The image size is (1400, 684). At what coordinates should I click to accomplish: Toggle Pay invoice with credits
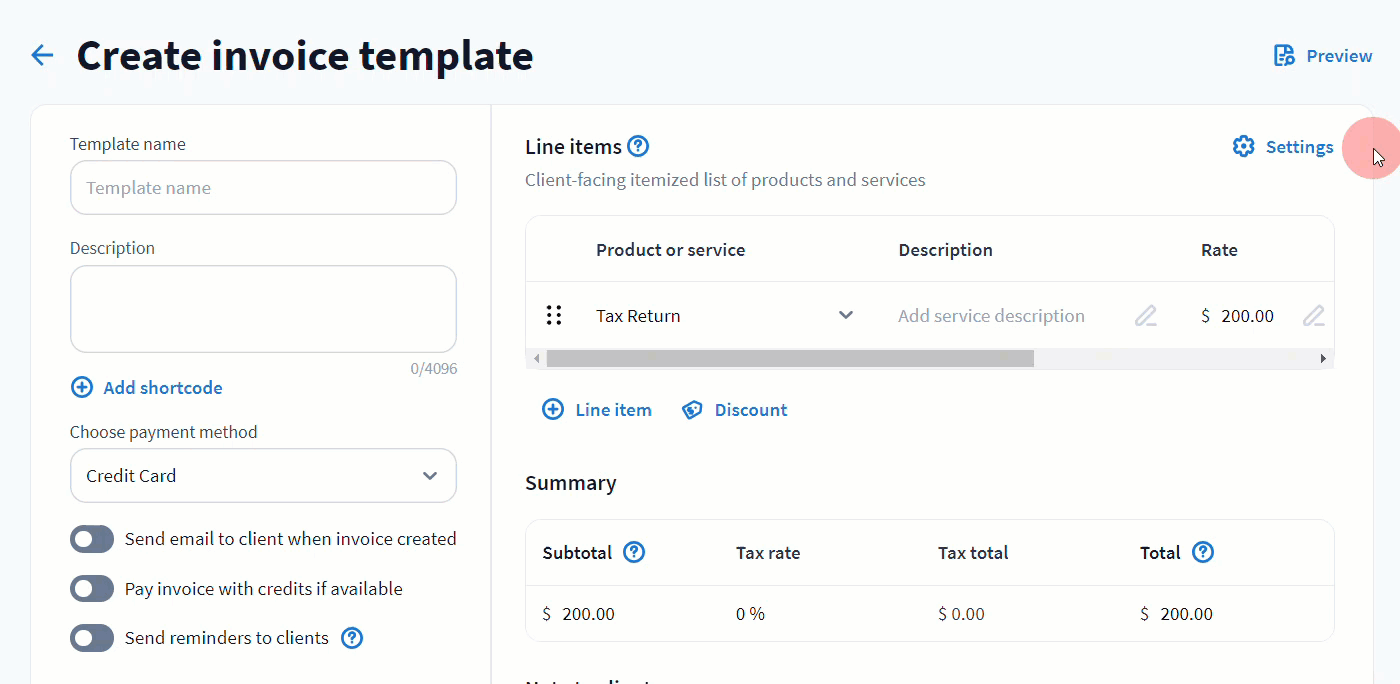coord(92,589)
